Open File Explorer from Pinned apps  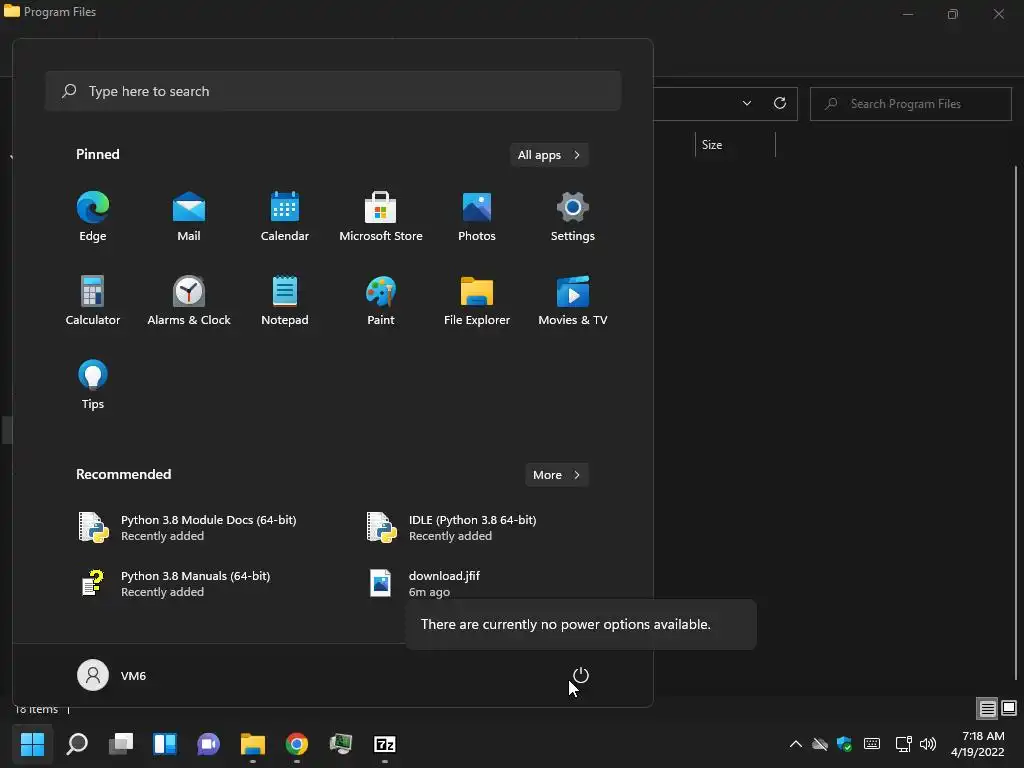[477, 300]
